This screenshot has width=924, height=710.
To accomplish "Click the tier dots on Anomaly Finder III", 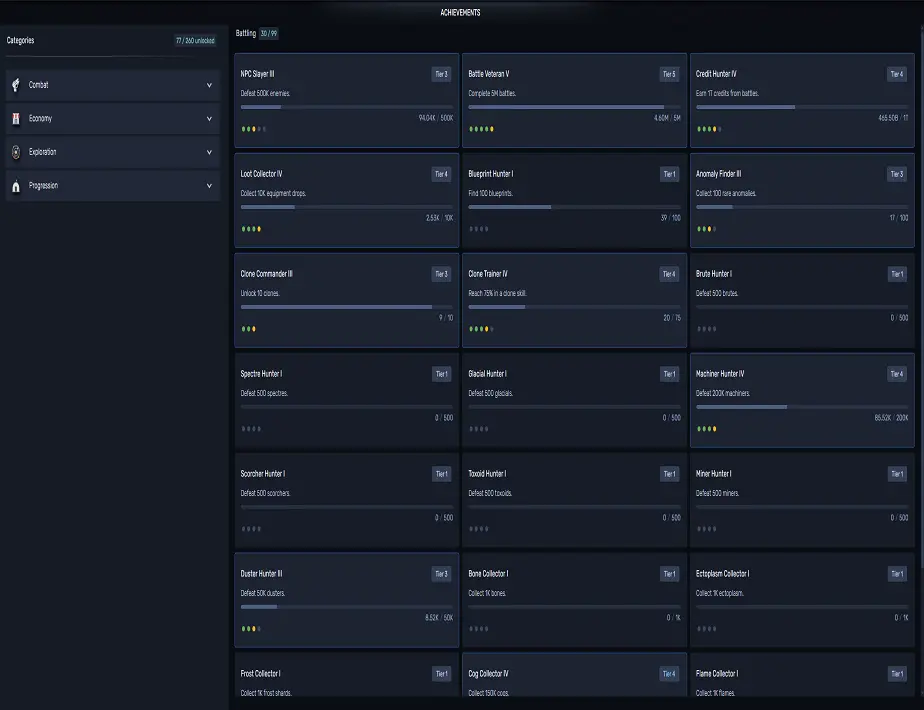I will pyautogui.click(x=707, y=229).
